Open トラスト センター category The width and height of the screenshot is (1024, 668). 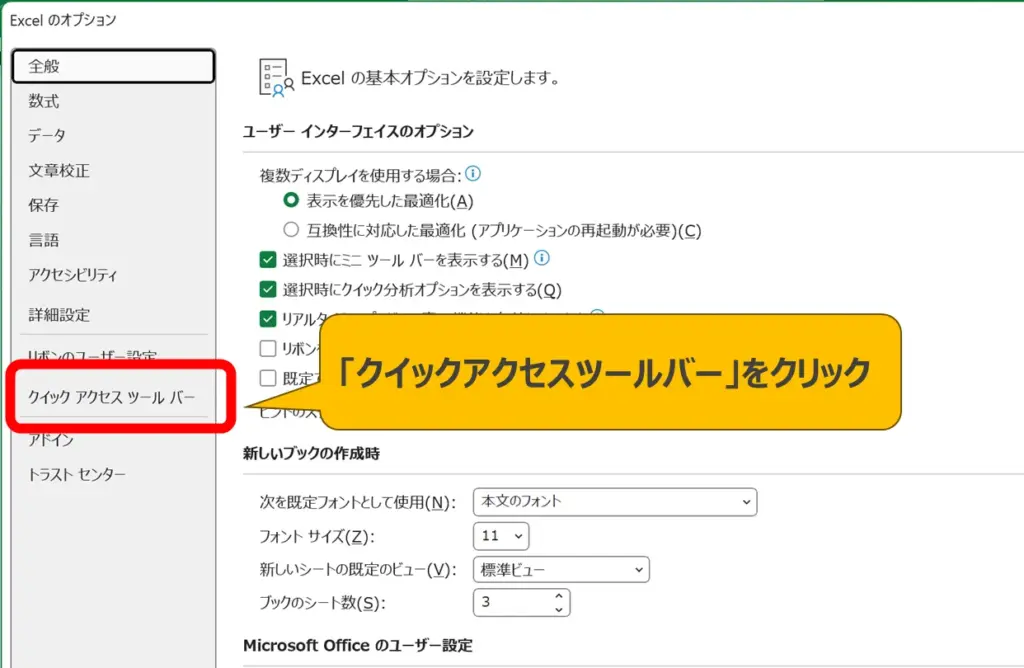pos(77,475)
